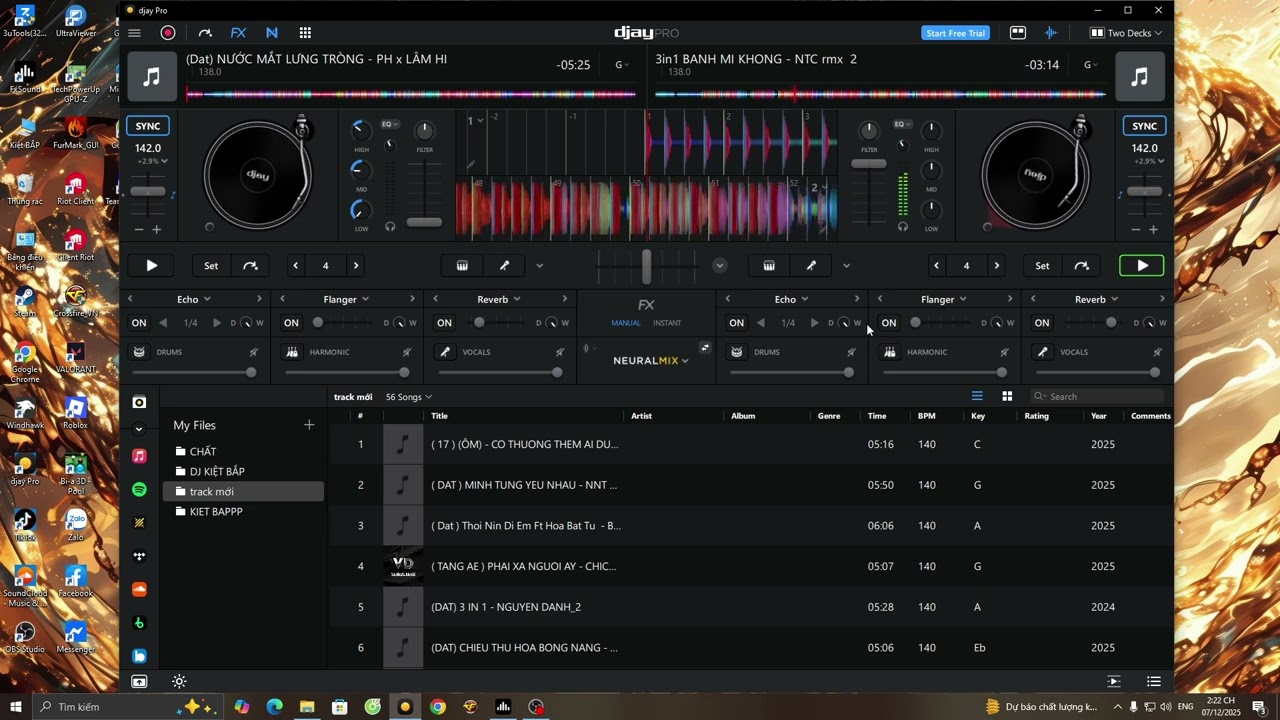Switch library to grid view
Image resolution: width=1280 pixels, height=720 pixels.
tap(1007, 396)
